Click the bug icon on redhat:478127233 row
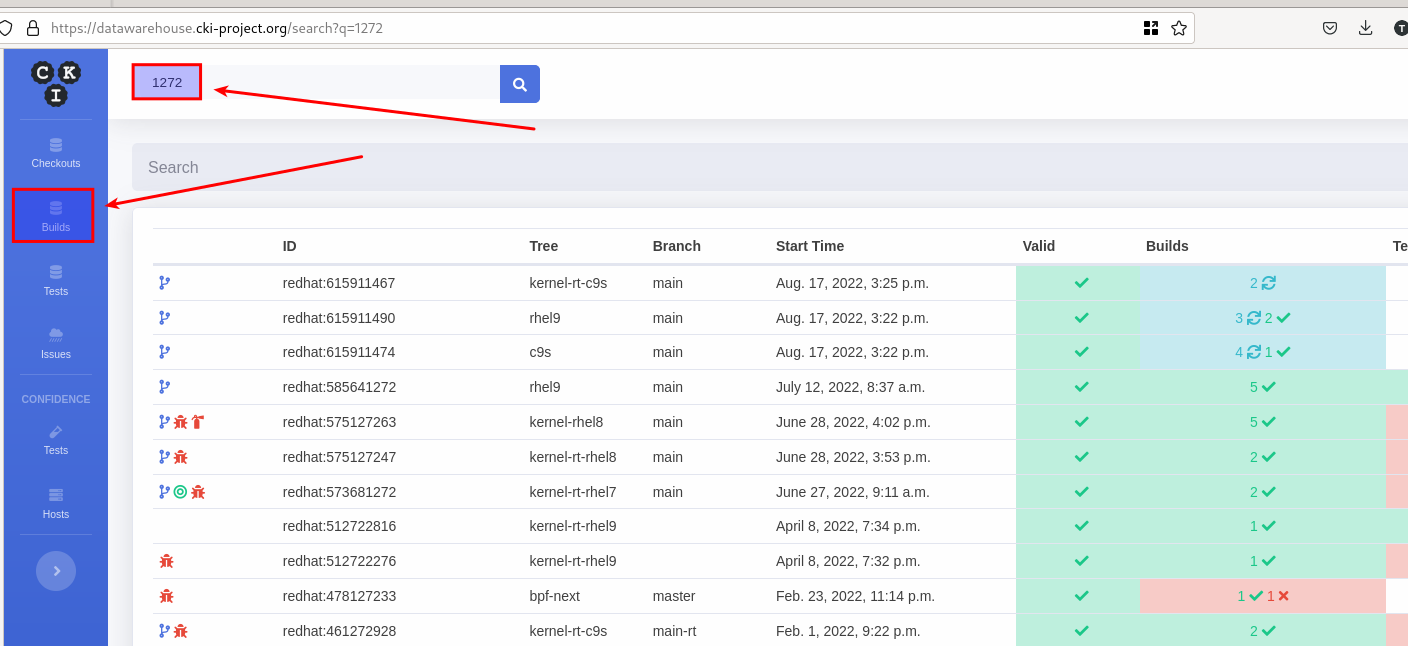1408x646 pixels. click(166, 596)
